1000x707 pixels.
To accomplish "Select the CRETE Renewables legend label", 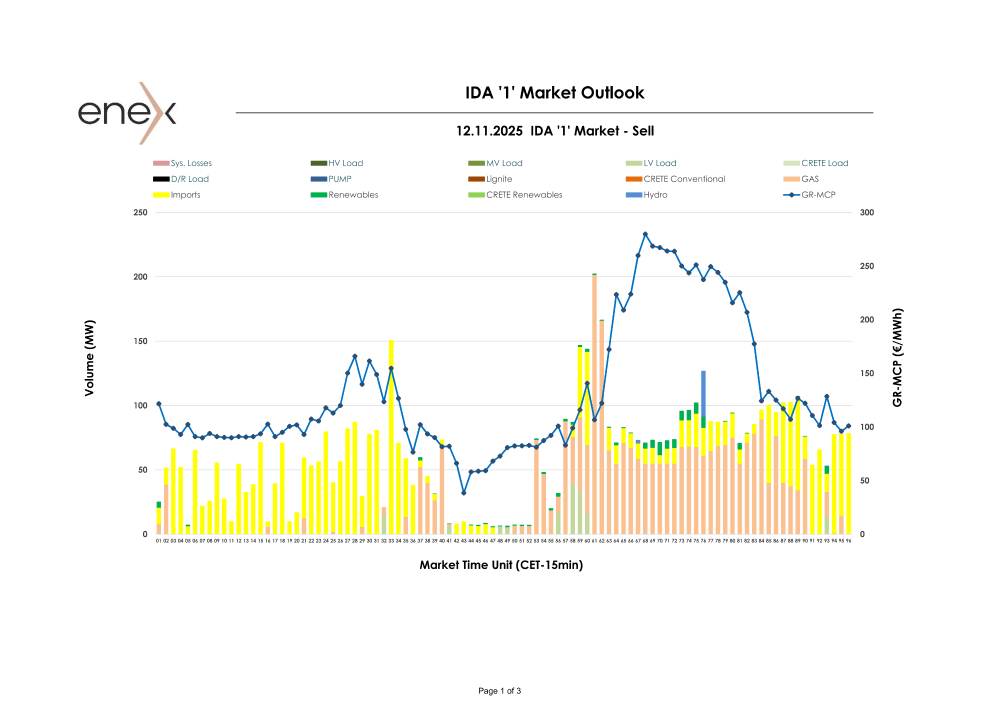I will click(524, 195).
